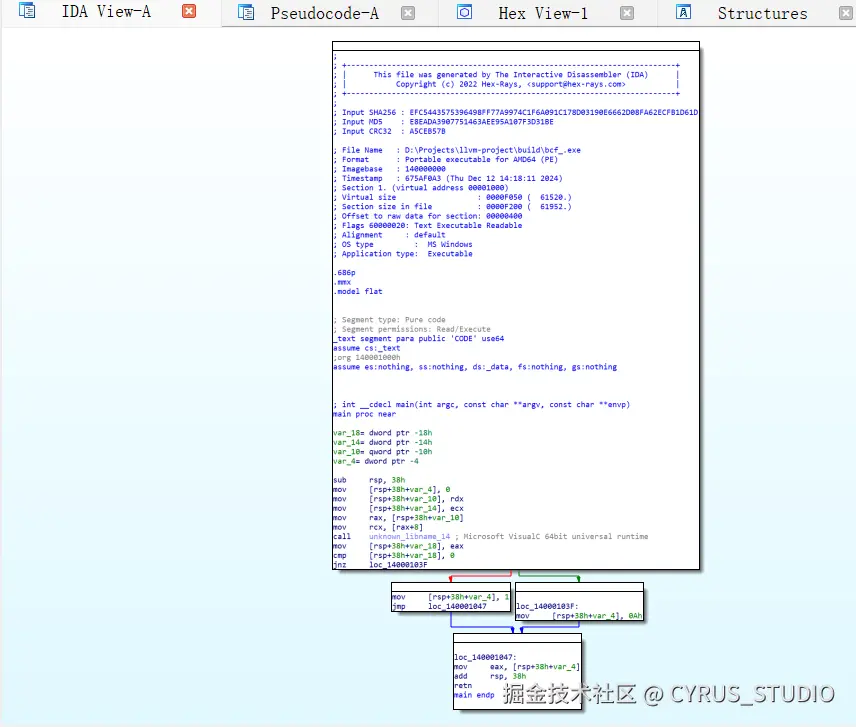This screenshot has height=727, width=856.
Task: Click the Pseudocode-A tab icon
Action: 246,13
